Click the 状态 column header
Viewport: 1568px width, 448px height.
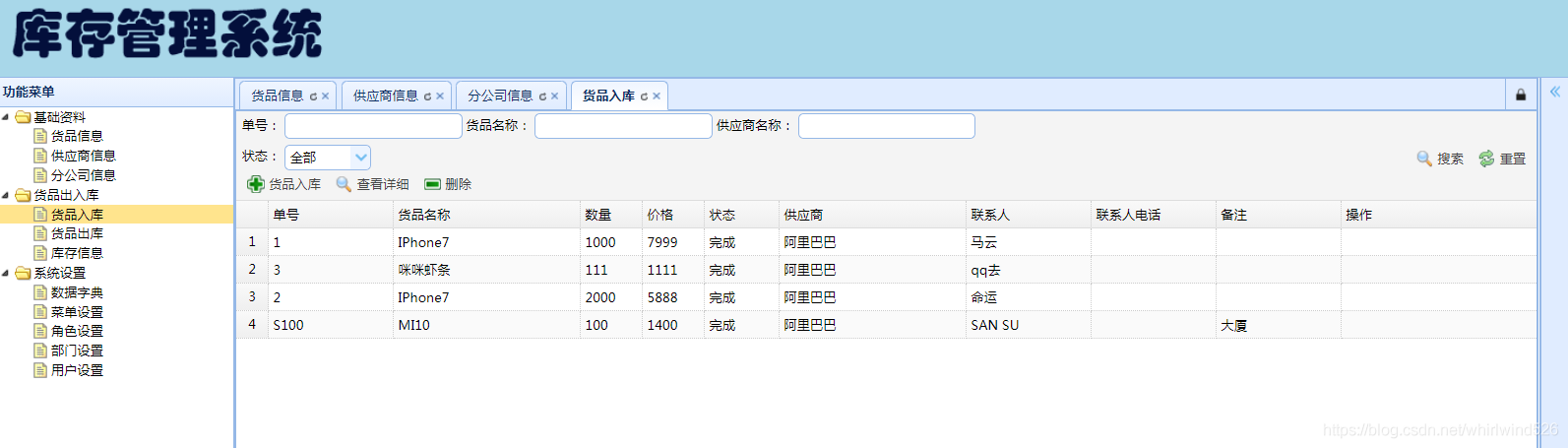coord(741,215)
